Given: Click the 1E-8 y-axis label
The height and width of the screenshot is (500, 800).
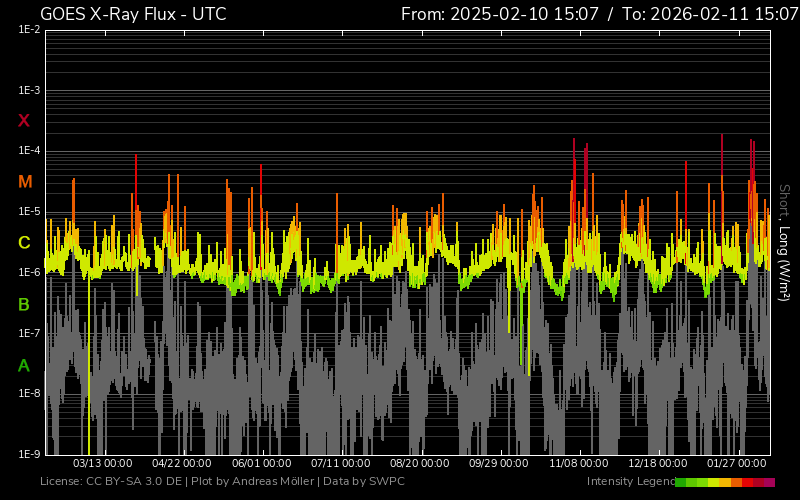Looking at the screenshot, I should [x=29, y=393].
